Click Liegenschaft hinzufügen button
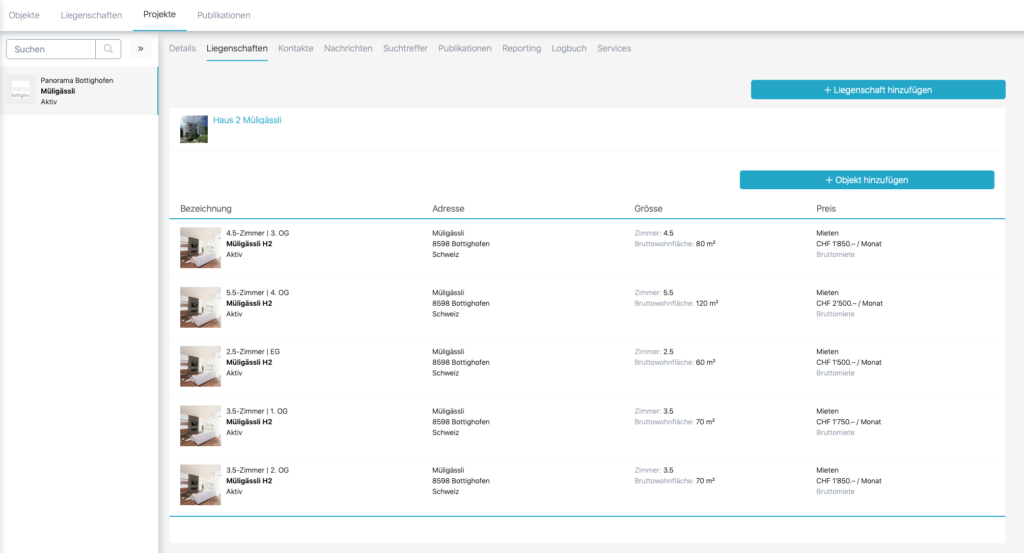 (x=877, y=90)
